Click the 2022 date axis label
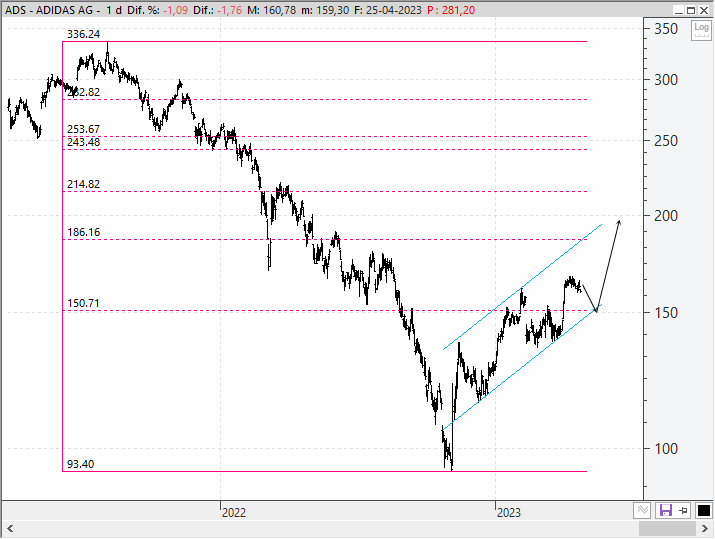Viewport: 715px width, 539px height. tap(233, 513)
